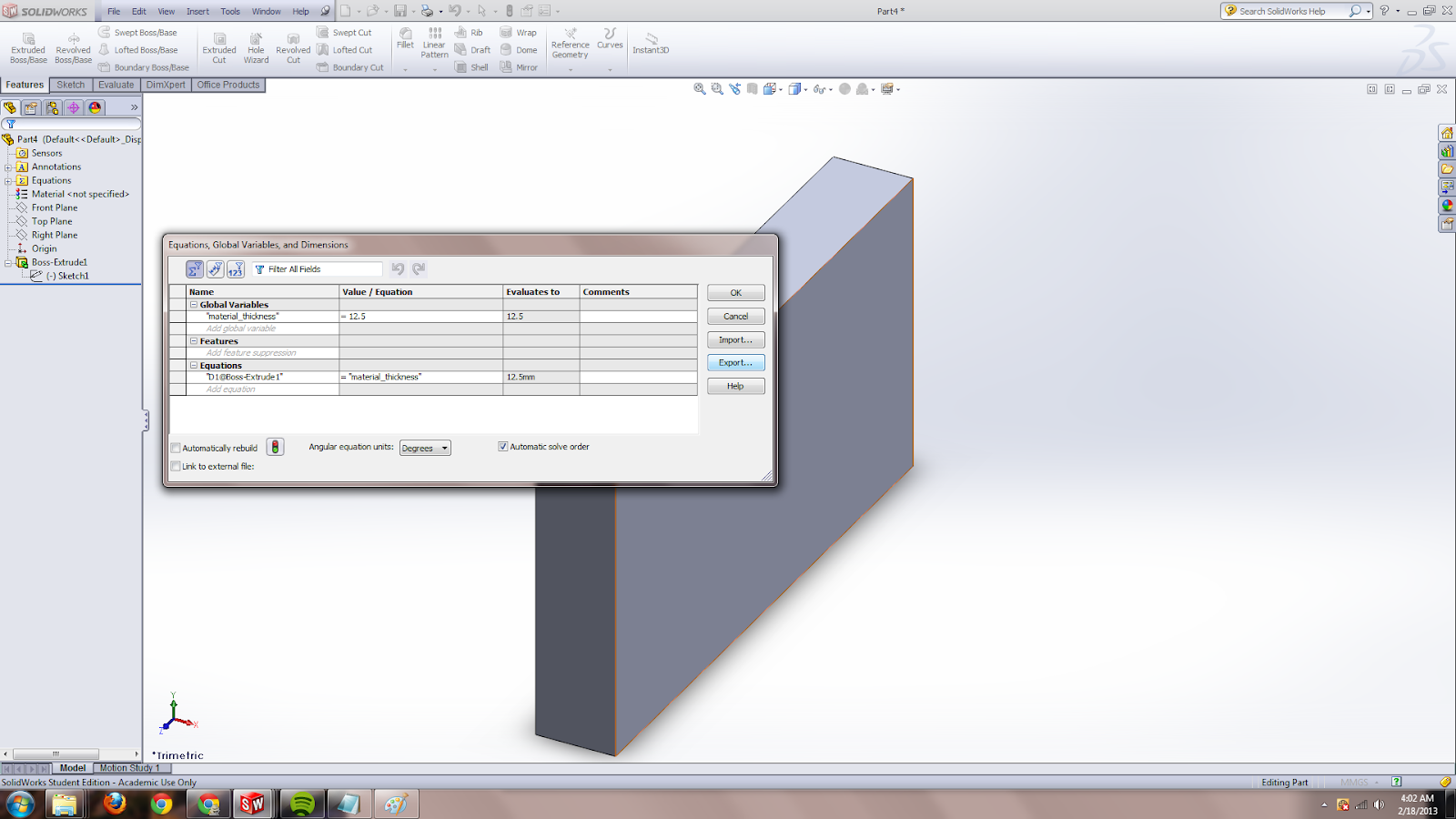Expand the Annotations tree node
Screen dimensions: 1456x819
tap(8, 167)
